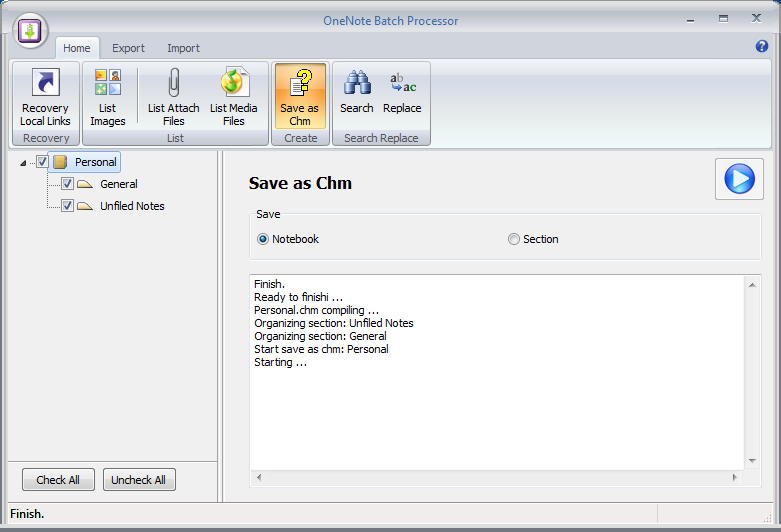The height and width of the screenshot is (532, 781).
Task: Click the General section folder icon
Action: click(x=85, y=184)
